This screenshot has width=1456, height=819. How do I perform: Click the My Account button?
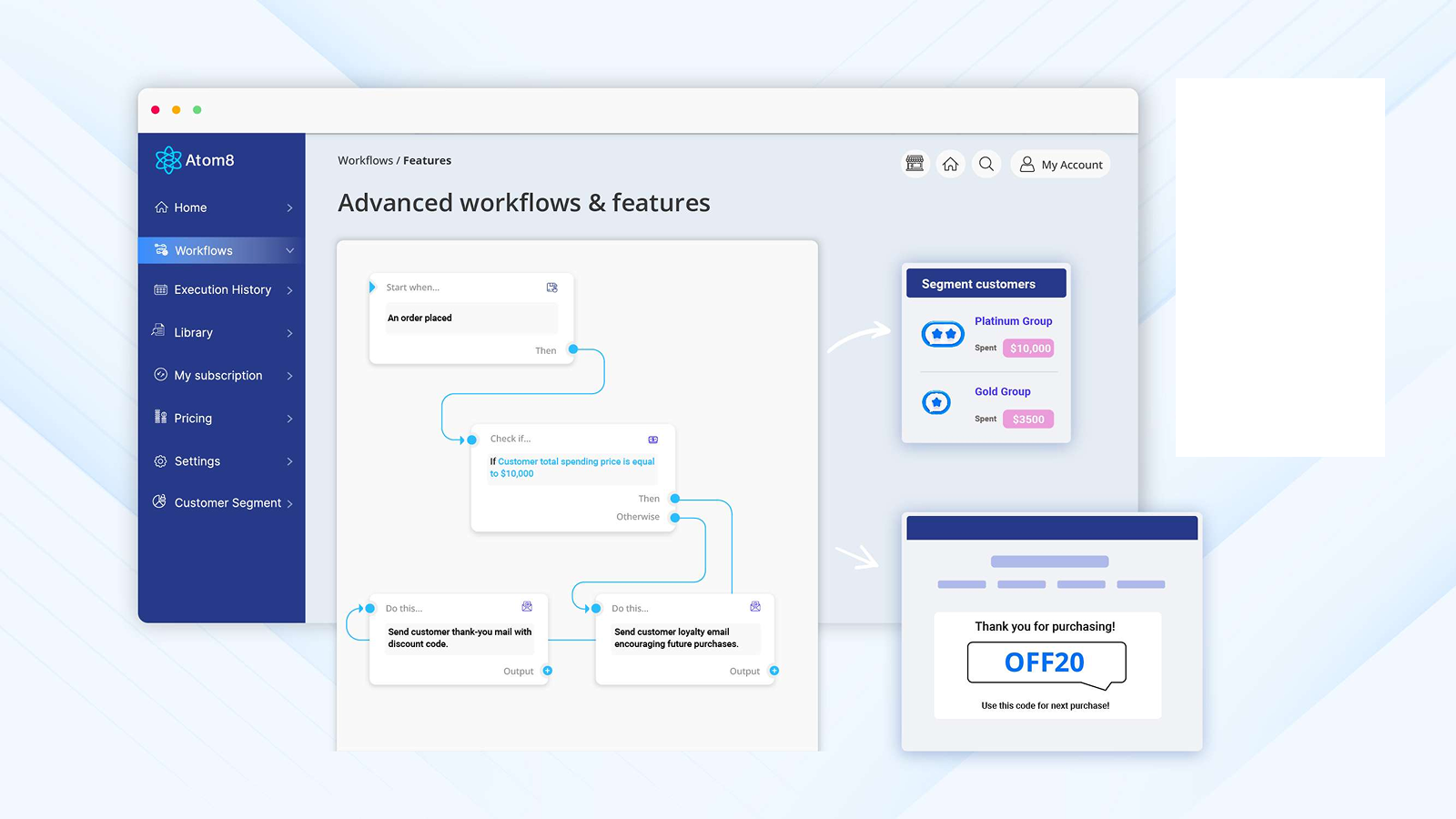click(1060, 164)
